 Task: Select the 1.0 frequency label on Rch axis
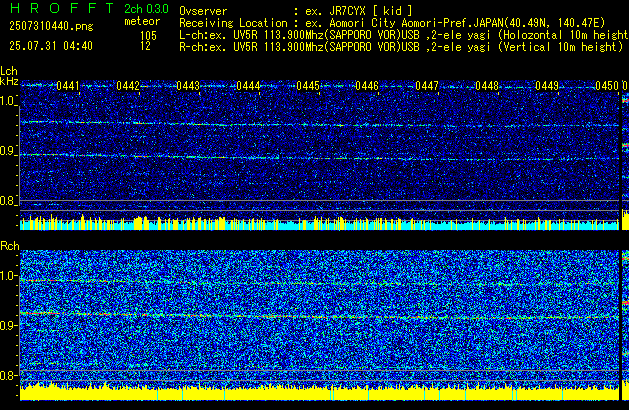pos(8,276)
